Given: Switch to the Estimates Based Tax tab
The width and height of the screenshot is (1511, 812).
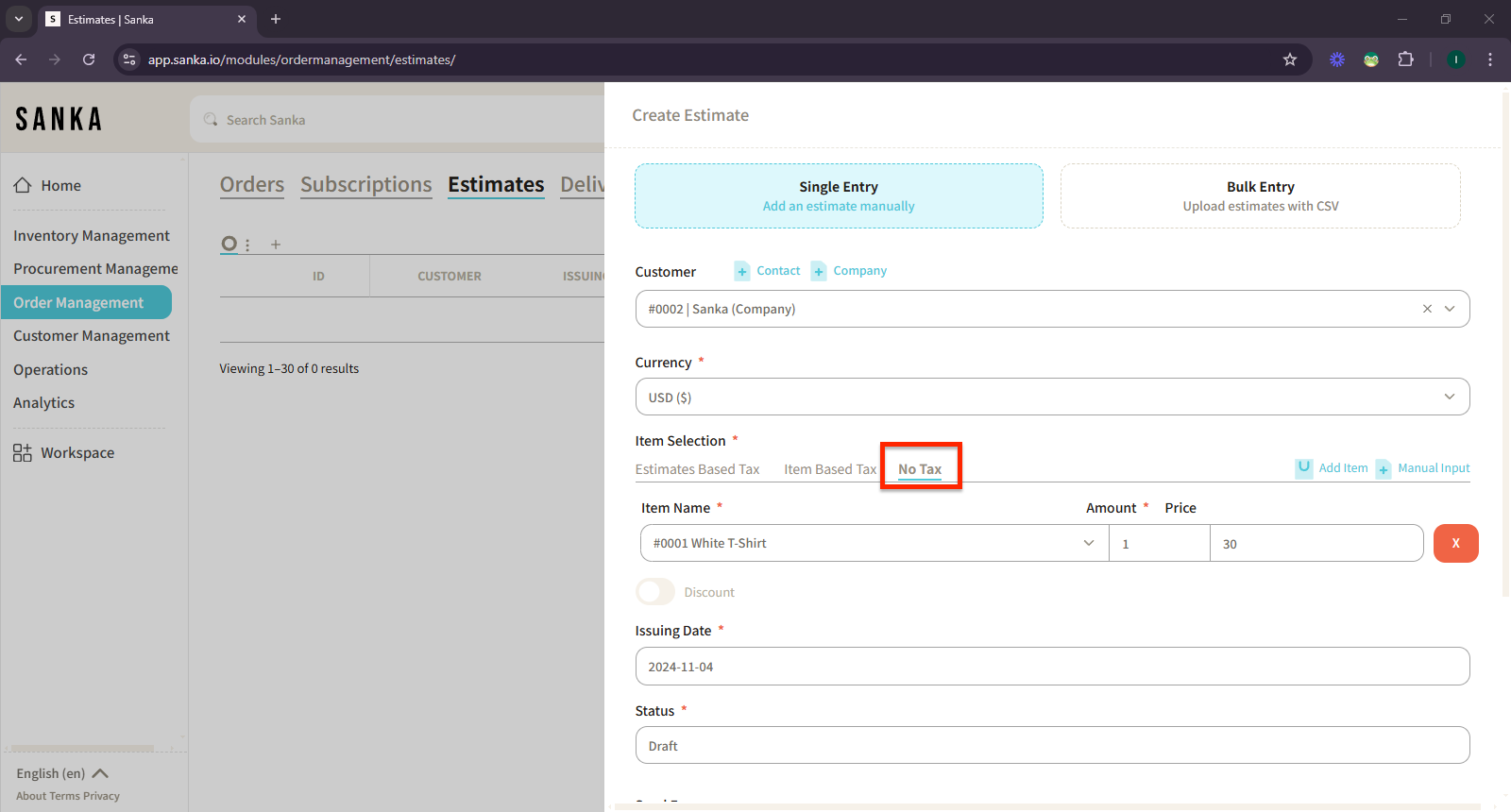Looking at the screenshot, I should pos(697,469).
